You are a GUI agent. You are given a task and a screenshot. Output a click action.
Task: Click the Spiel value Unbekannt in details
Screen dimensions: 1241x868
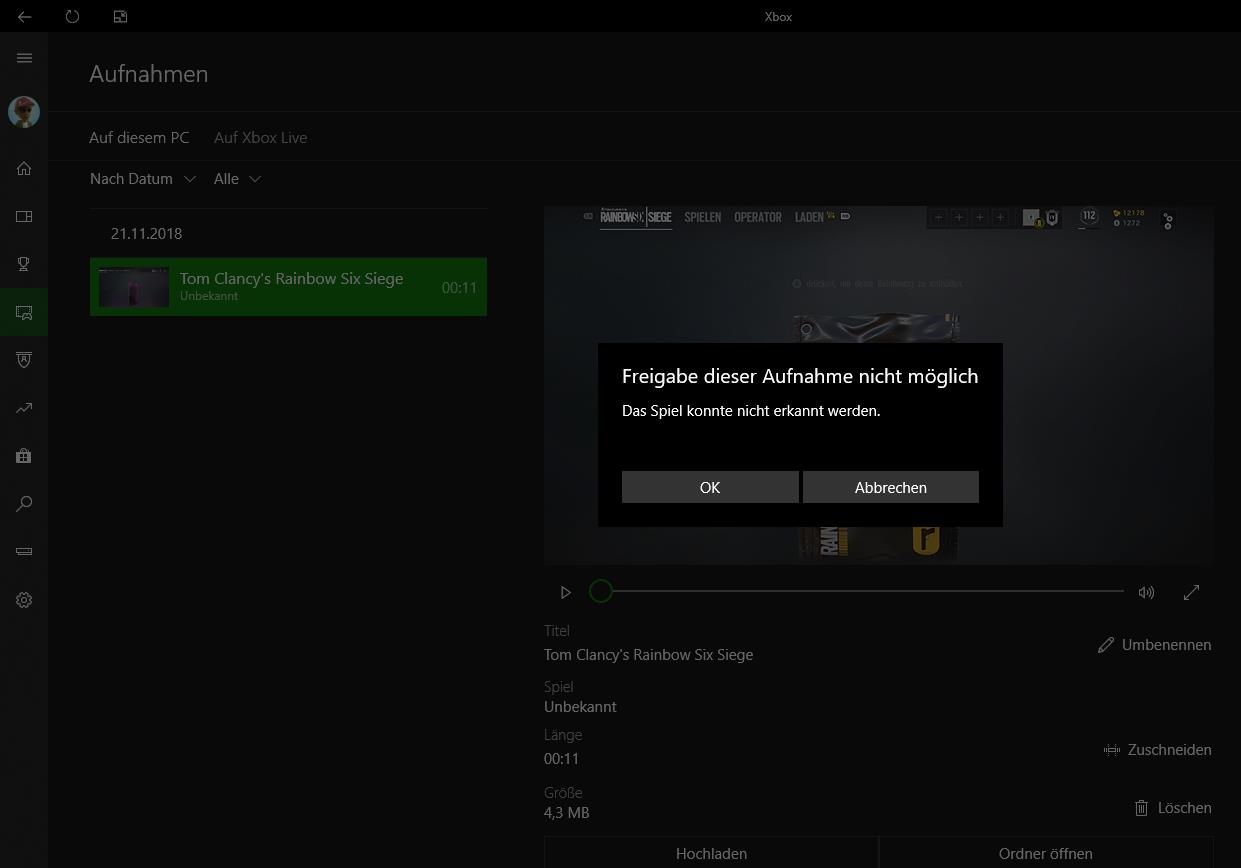[580, 707]
